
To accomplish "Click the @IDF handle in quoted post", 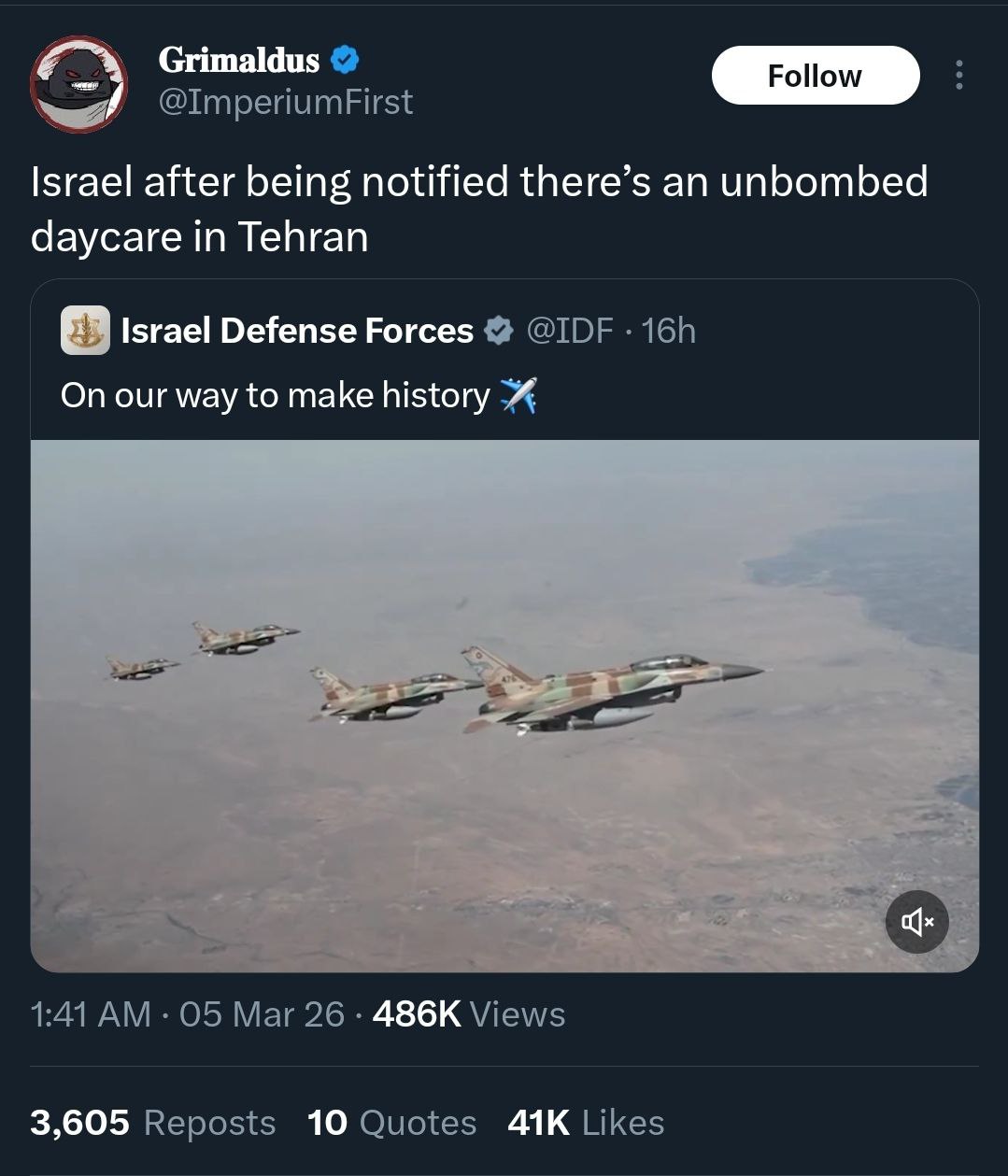I will coord(570,331).
